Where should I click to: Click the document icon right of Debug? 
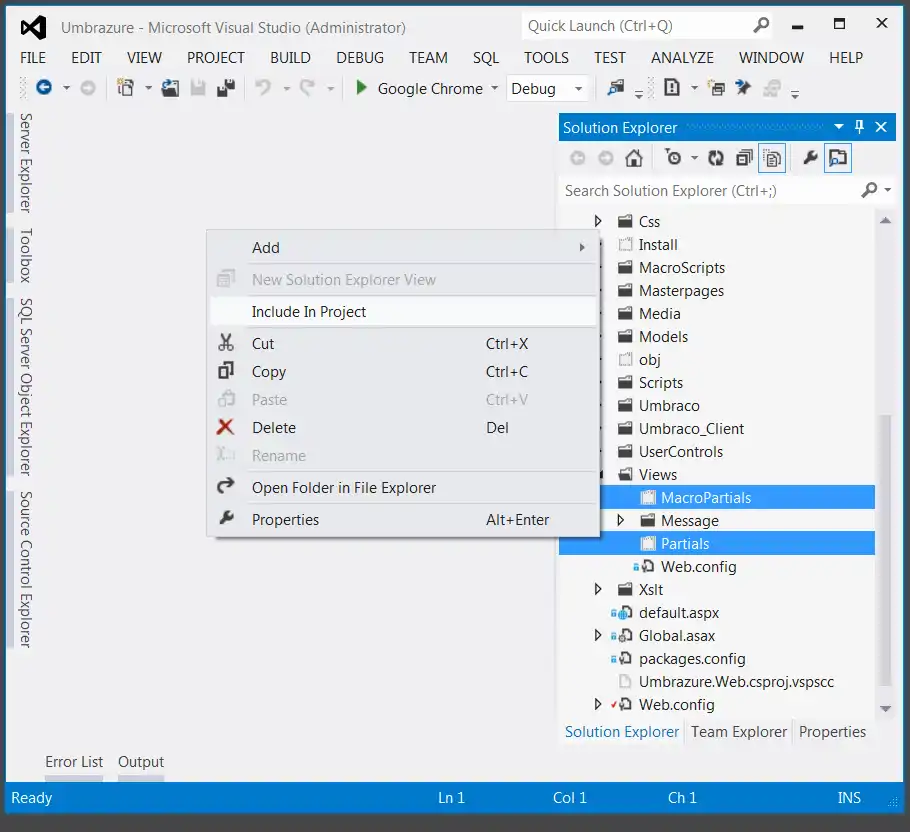pyautogui.click(x=671, y=88)
